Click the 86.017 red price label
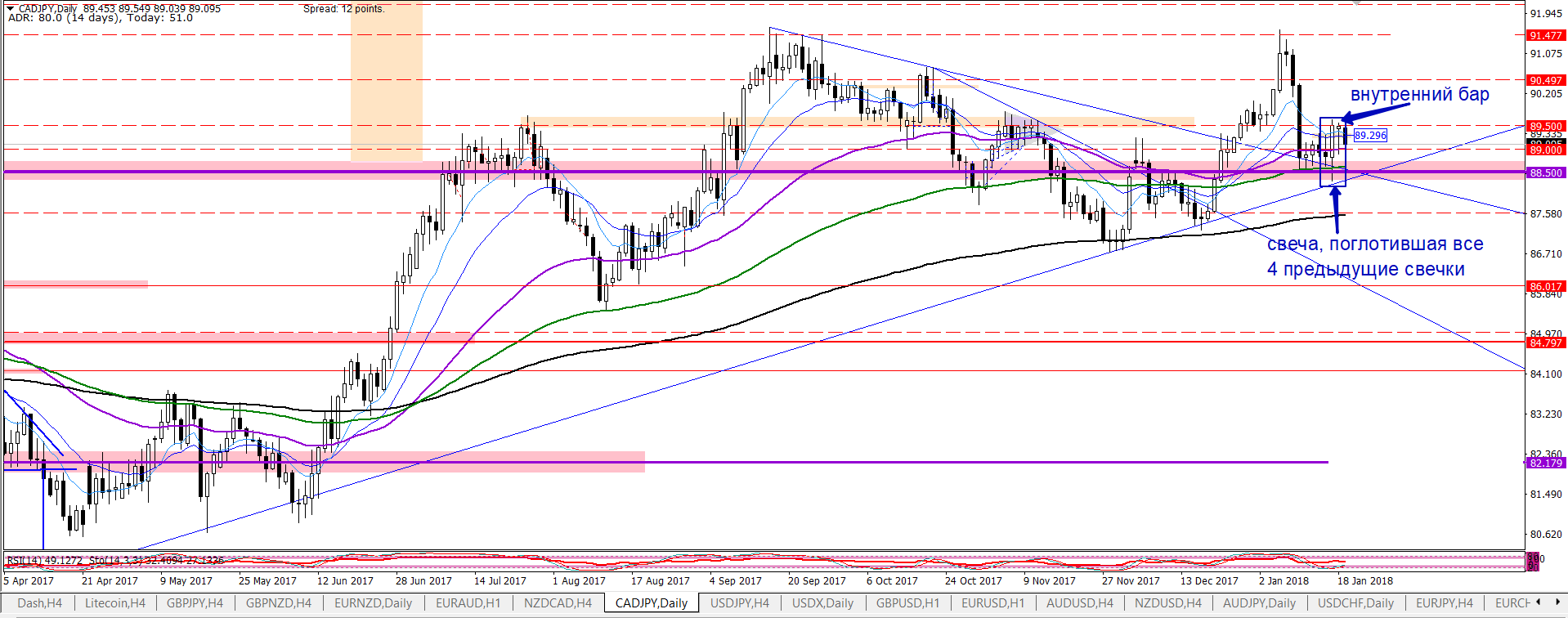 coord(1546,286)
